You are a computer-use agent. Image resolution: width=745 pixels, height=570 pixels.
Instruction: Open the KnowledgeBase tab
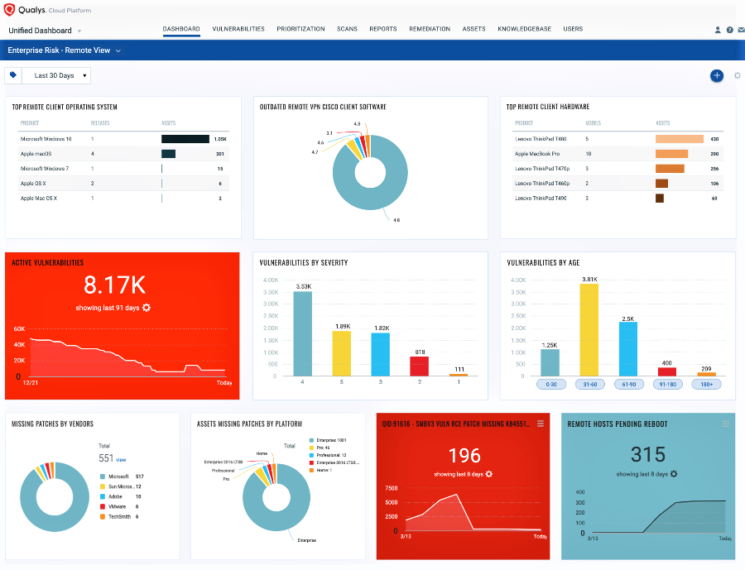coord(524,29)
